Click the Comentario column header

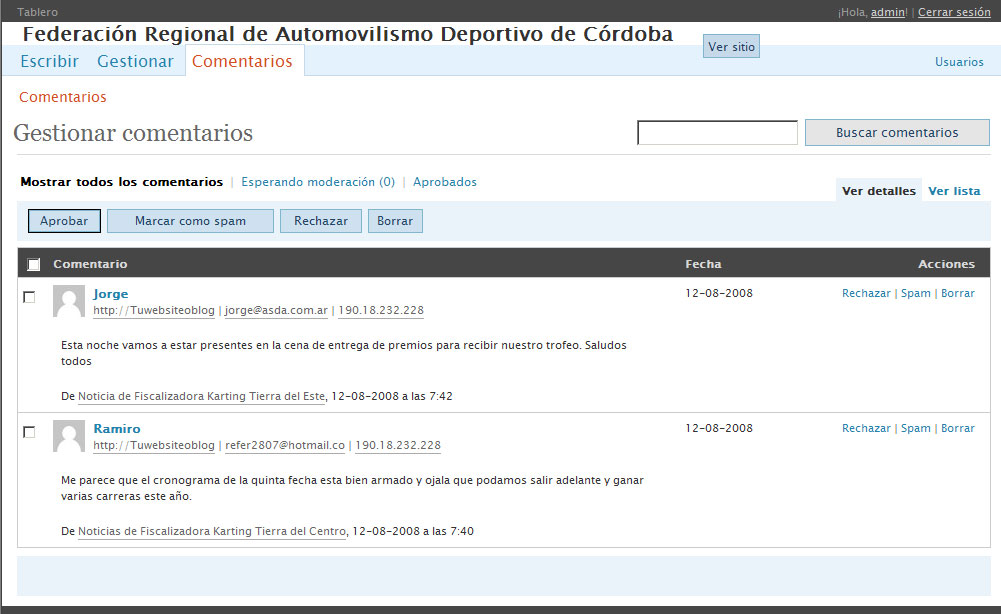pyautogui.click(x=90, y=264)
